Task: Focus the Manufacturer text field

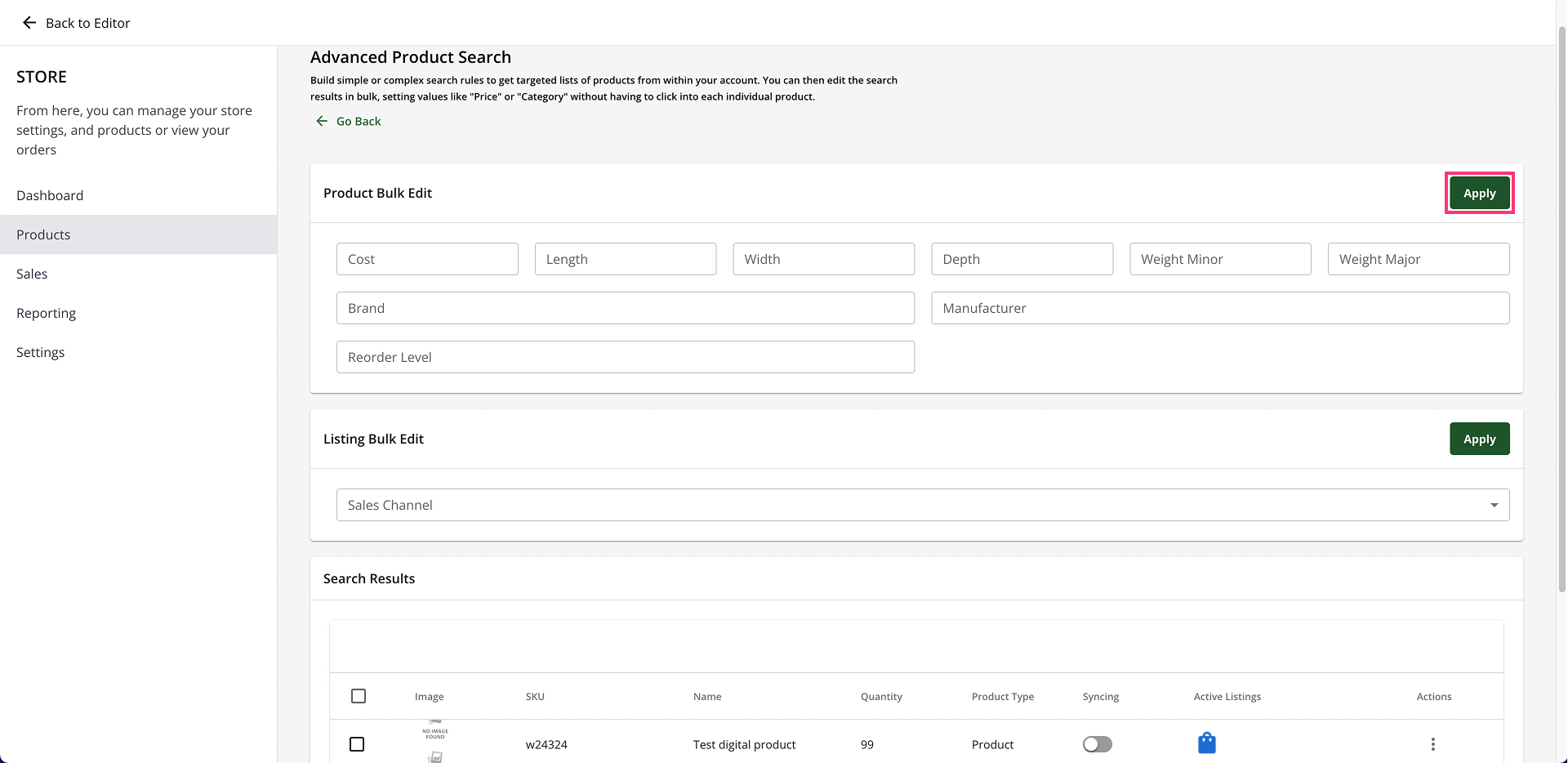Action: [x=1220, y=308]
